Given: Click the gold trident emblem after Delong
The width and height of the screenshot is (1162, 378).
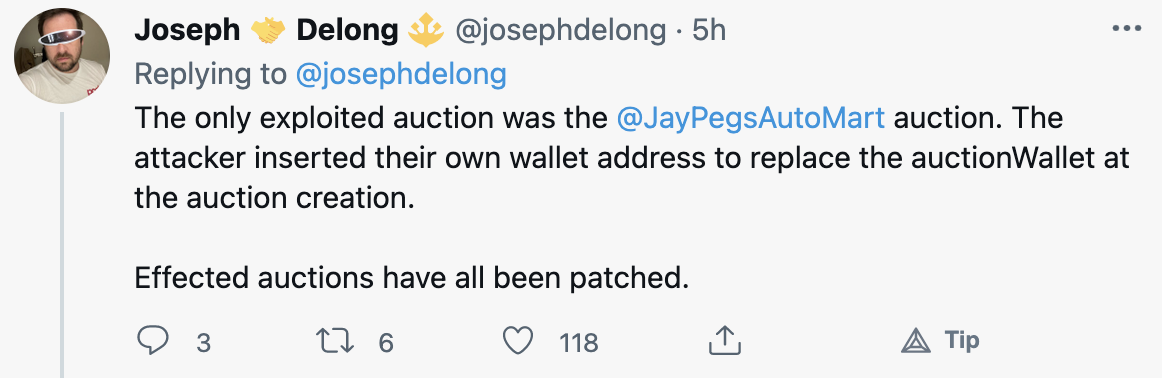Looking at the screenshot, I should 426,30.
